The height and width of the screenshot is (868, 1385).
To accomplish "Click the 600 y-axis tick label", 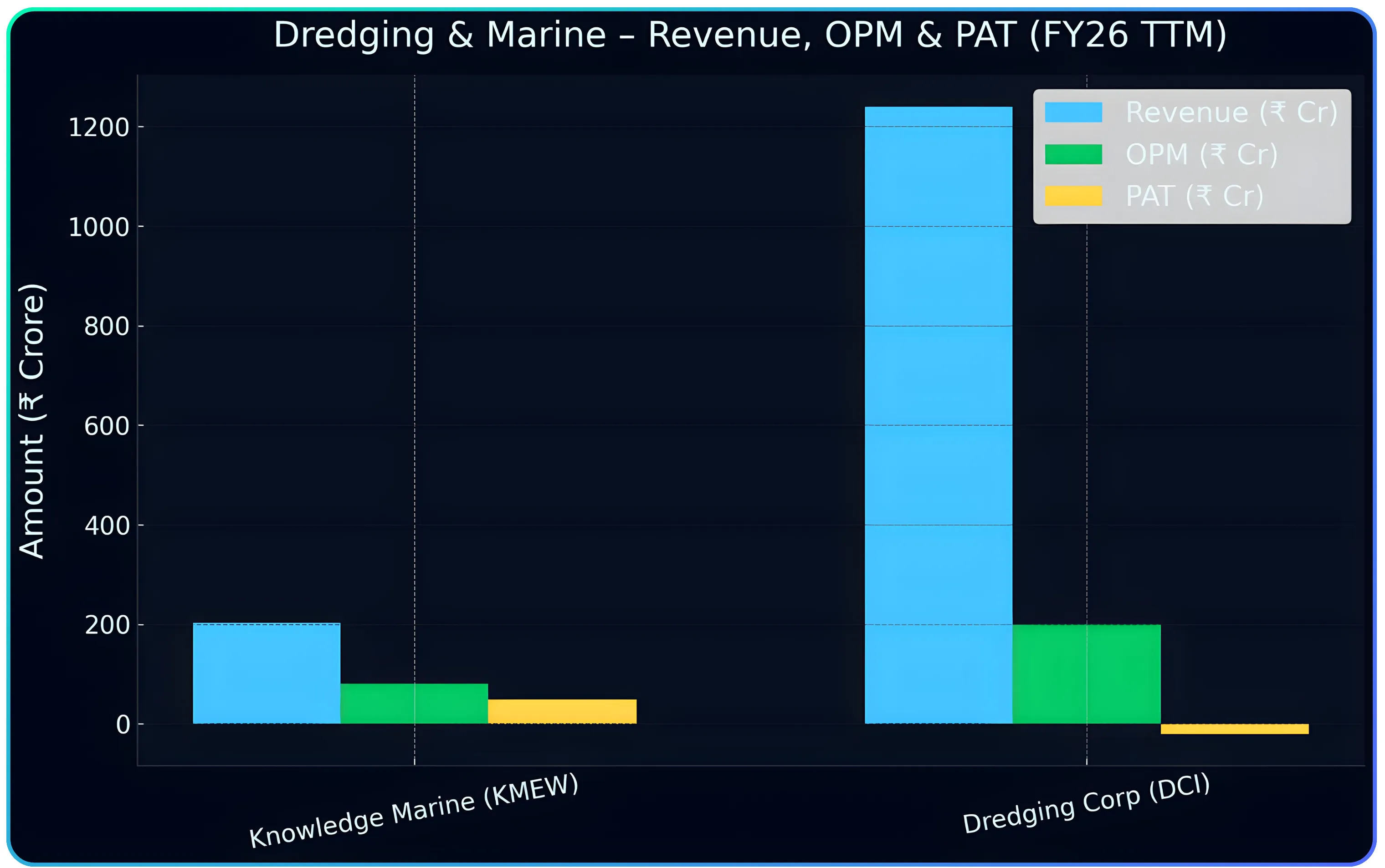I will point(106,426).
